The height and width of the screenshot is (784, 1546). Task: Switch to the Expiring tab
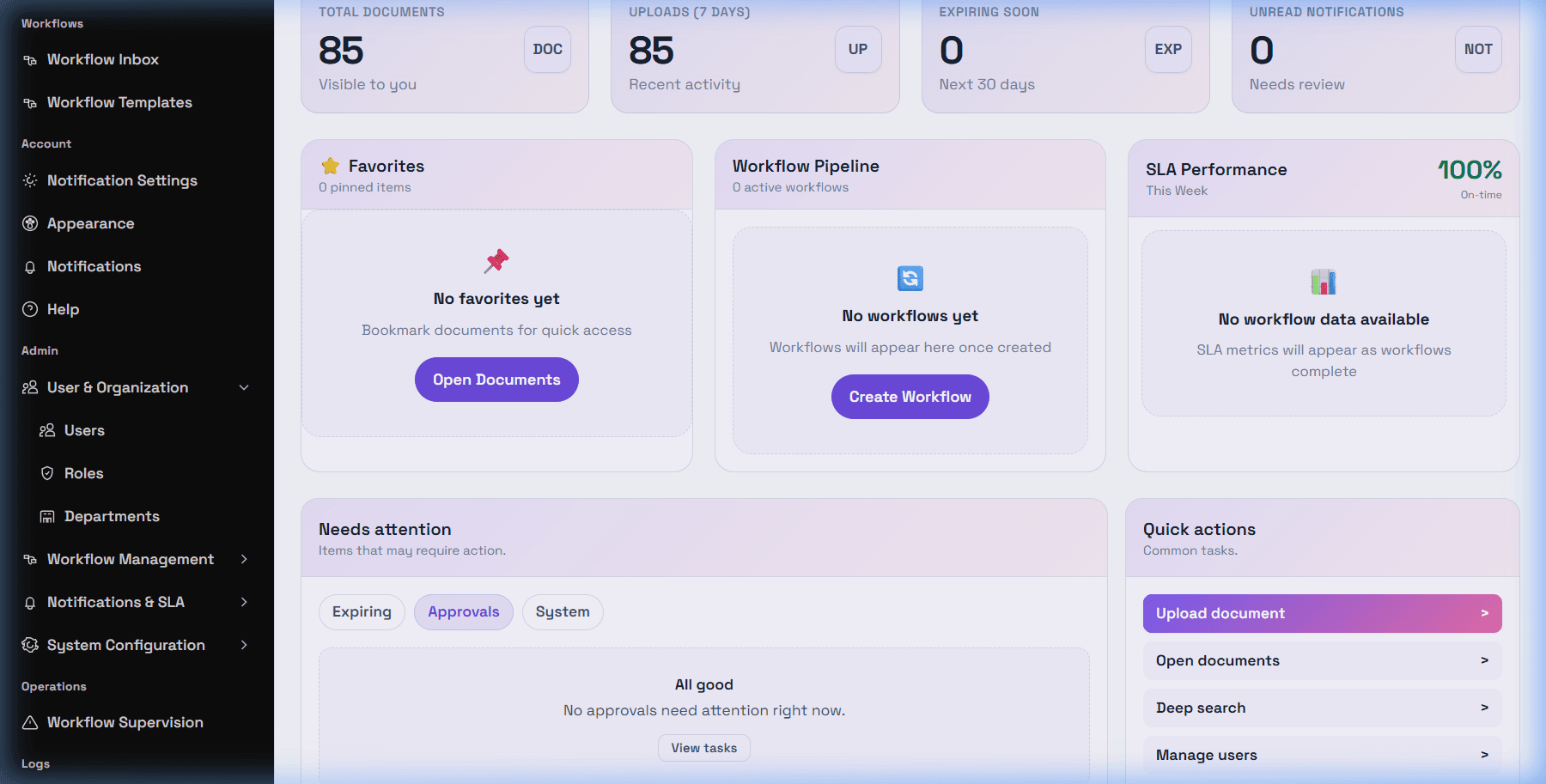click(362, 611)
